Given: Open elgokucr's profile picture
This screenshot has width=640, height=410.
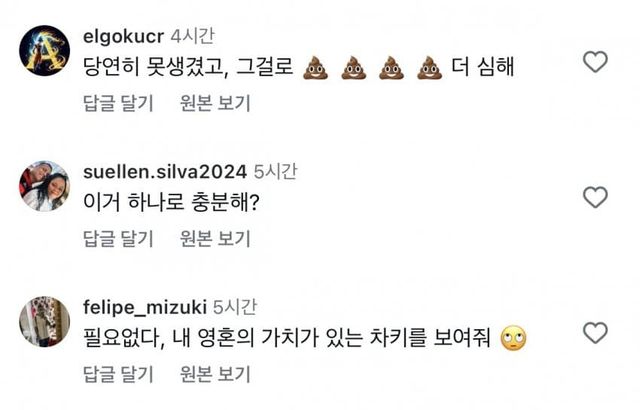Looking at the screenshot, I should tap(45, 50).
